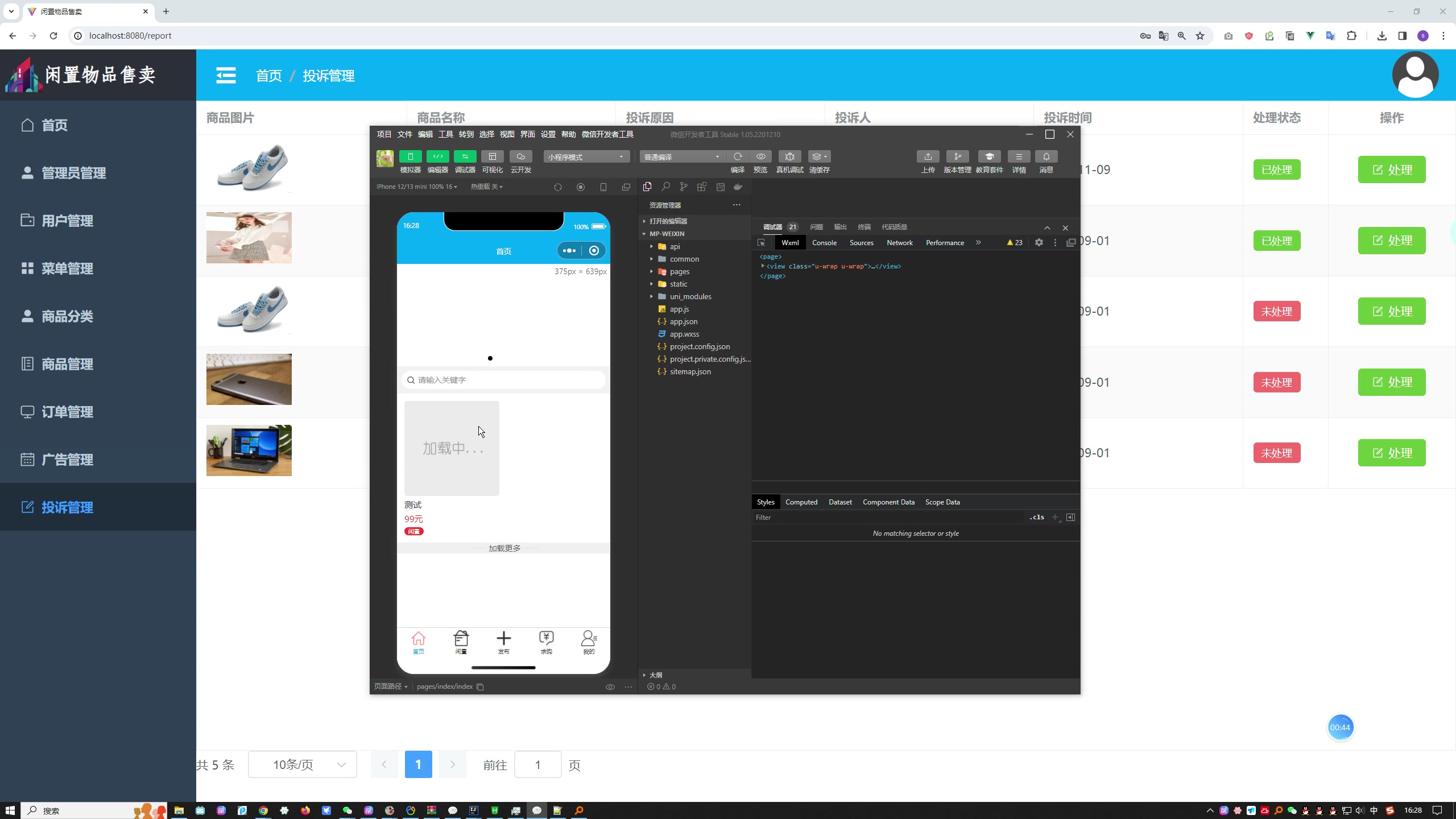1456x819 pixels.
Task: Click the 投诉管理 sidebar menu item
Action: (x=98, y=507)
